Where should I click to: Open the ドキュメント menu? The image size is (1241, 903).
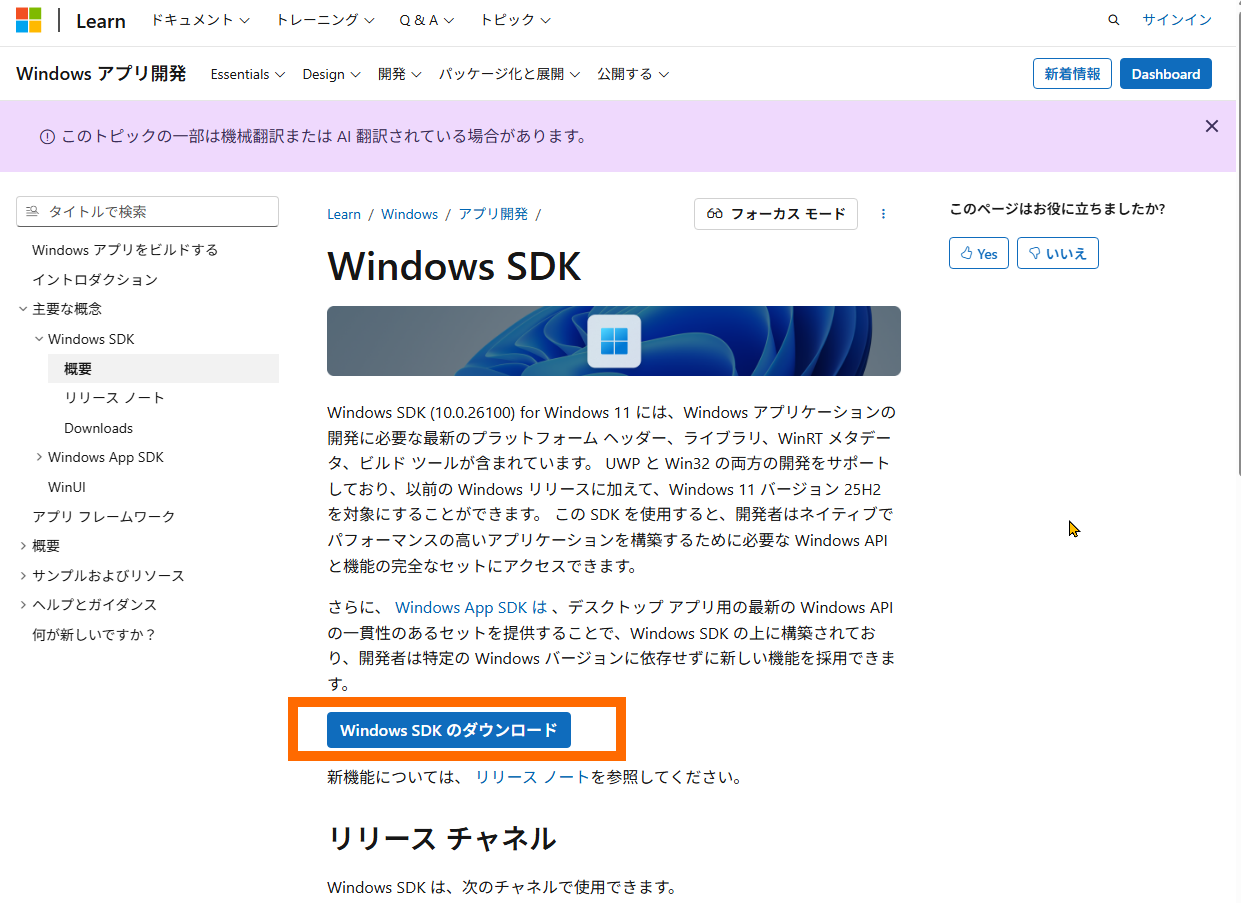198,19
